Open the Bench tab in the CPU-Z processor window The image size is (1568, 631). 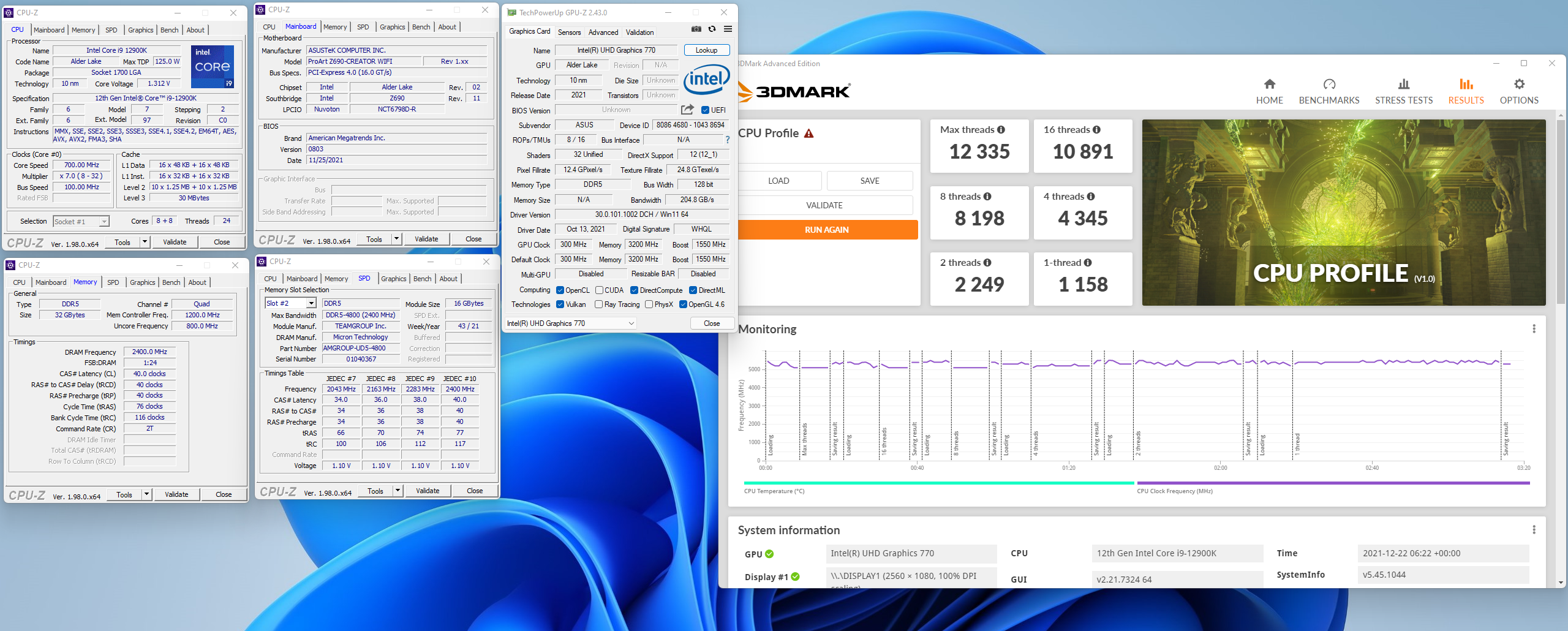click(169, 30)
